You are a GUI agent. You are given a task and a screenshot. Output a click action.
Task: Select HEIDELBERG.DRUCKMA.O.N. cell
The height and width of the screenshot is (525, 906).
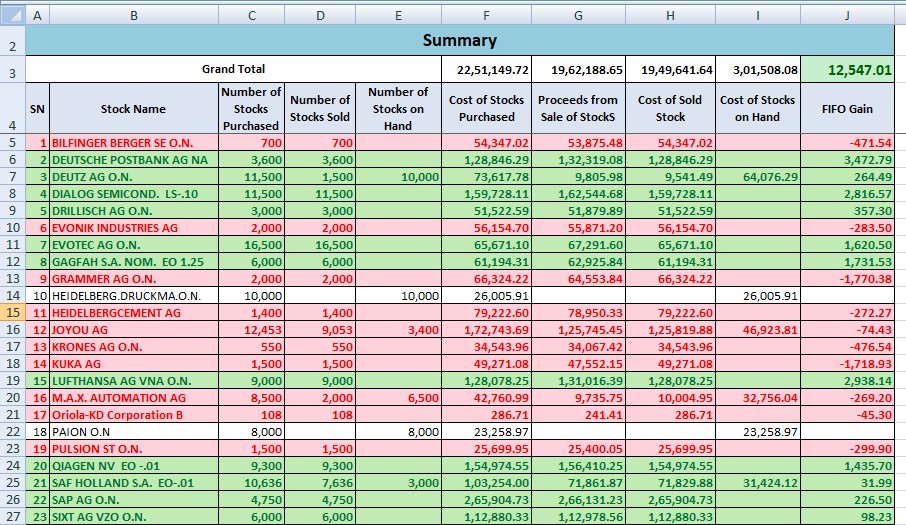pyautogui.click(x=133, y=296)
